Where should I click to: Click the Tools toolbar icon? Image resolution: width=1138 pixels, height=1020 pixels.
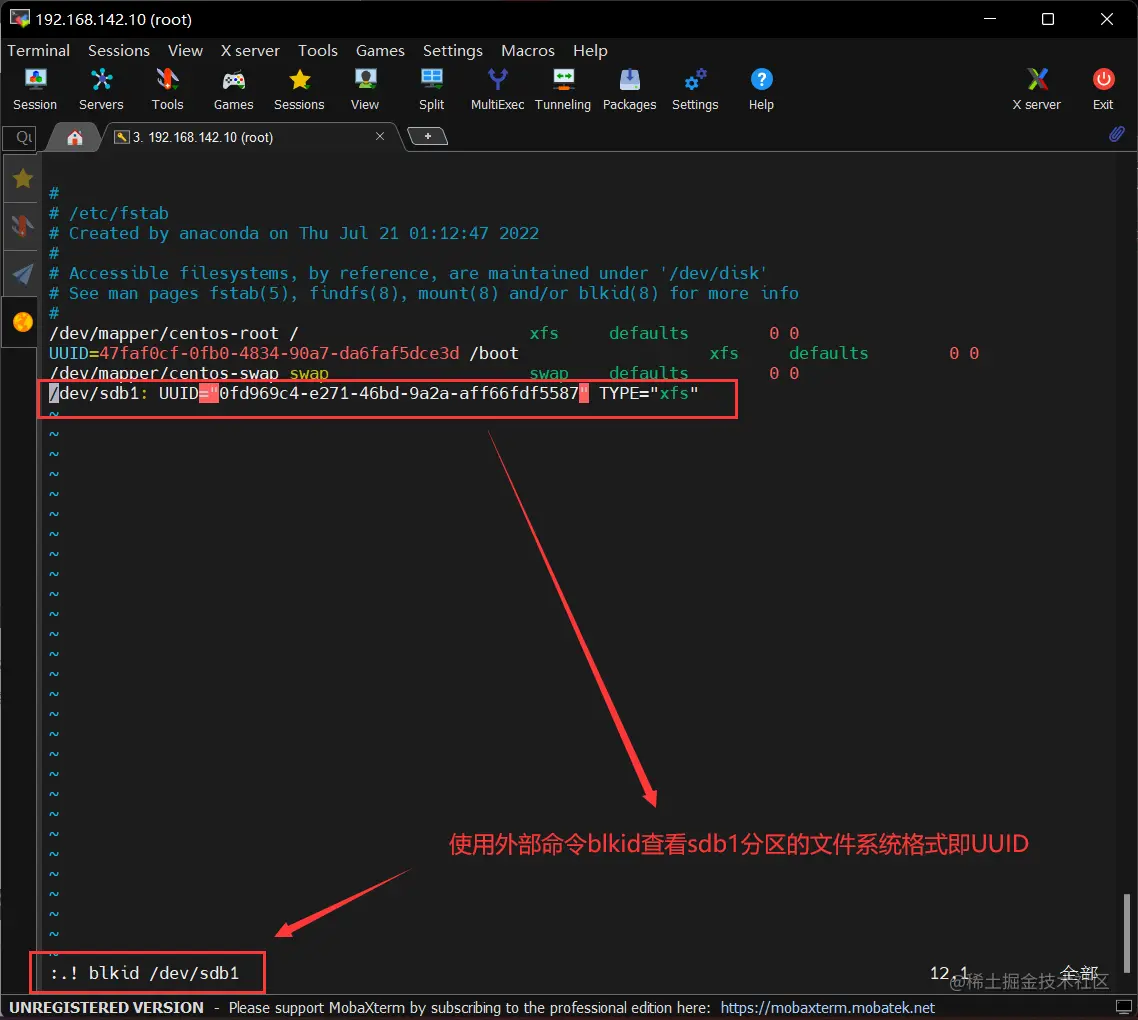click(x=168, y=89)
